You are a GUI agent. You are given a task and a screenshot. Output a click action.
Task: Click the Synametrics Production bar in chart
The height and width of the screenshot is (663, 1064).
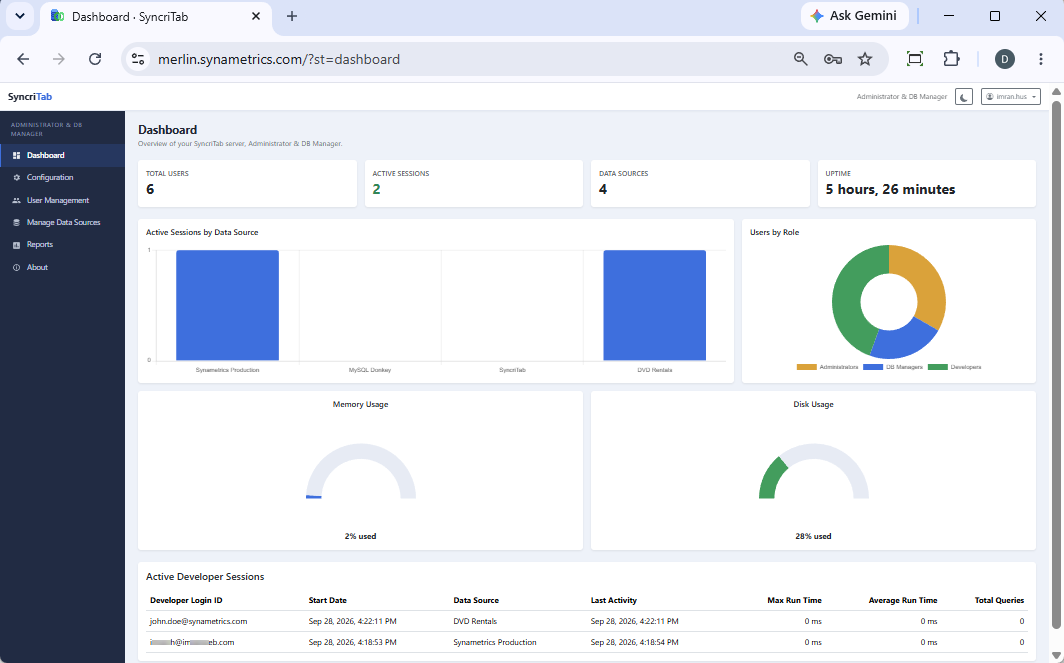[x=227, y=305]
